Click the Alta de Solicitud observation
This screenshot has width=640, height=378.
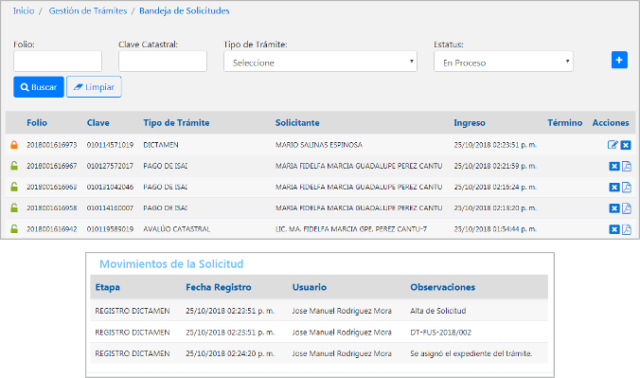(x=438, y=311)
